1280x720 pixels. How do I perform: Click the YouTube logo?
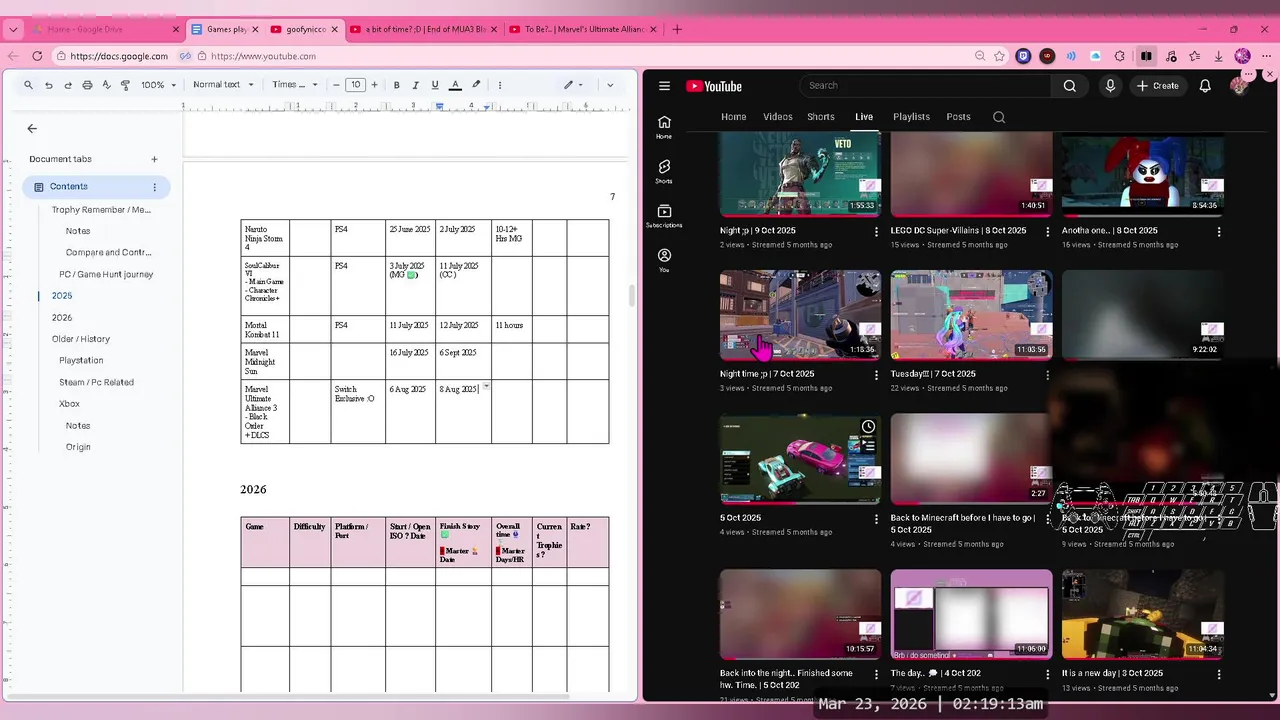point(714,86)
